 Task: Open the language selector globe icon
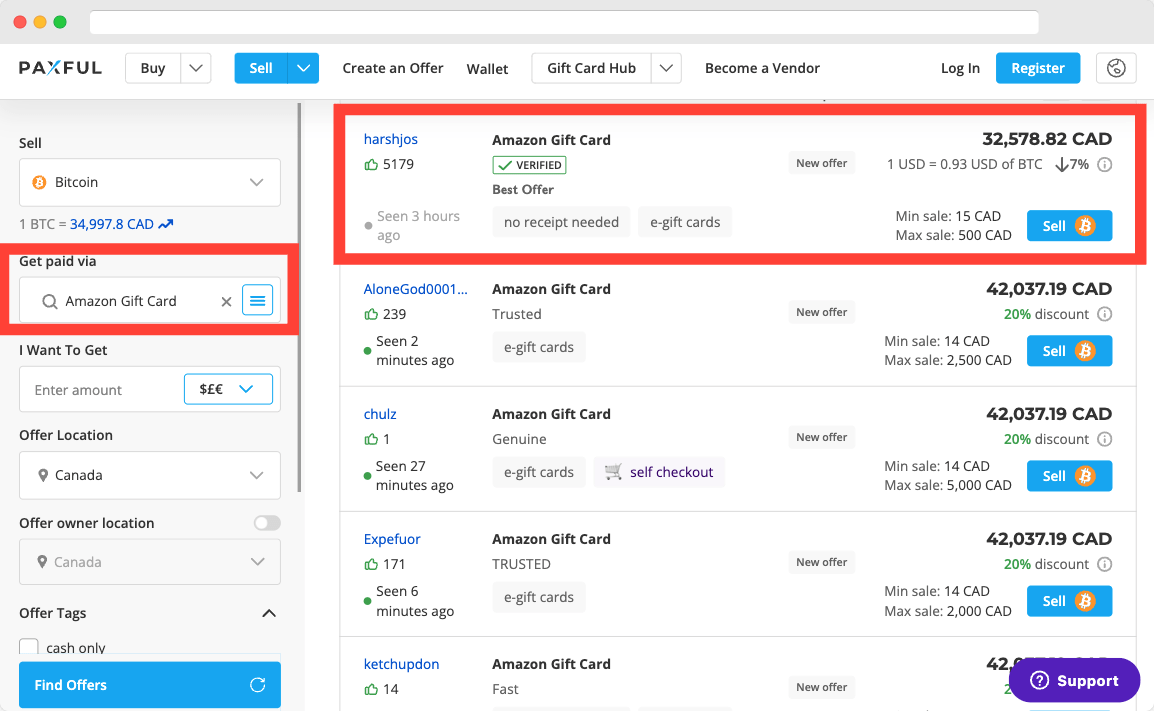pos(1116,68)
